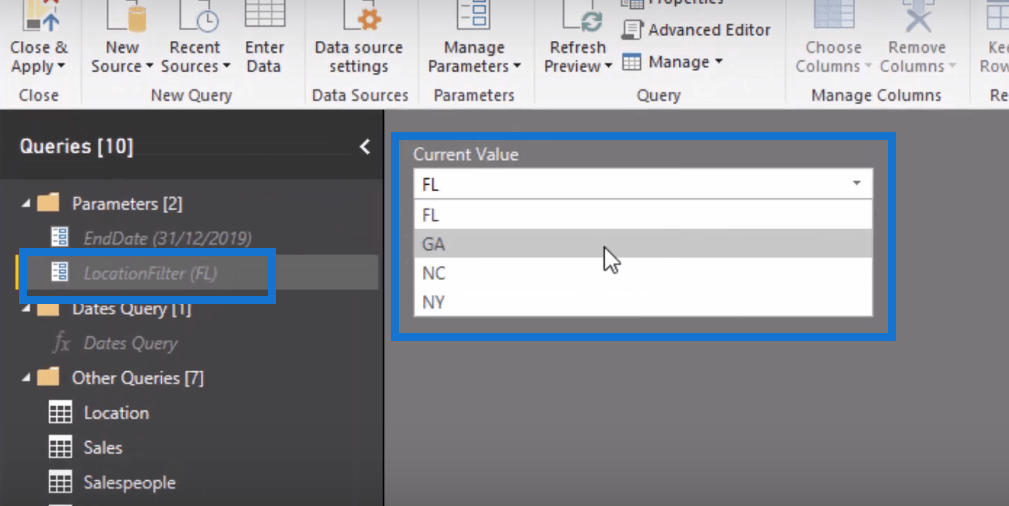Choose NY from the dropdown list
Screen dimensions: 1009x506
(x=643, y=302)
